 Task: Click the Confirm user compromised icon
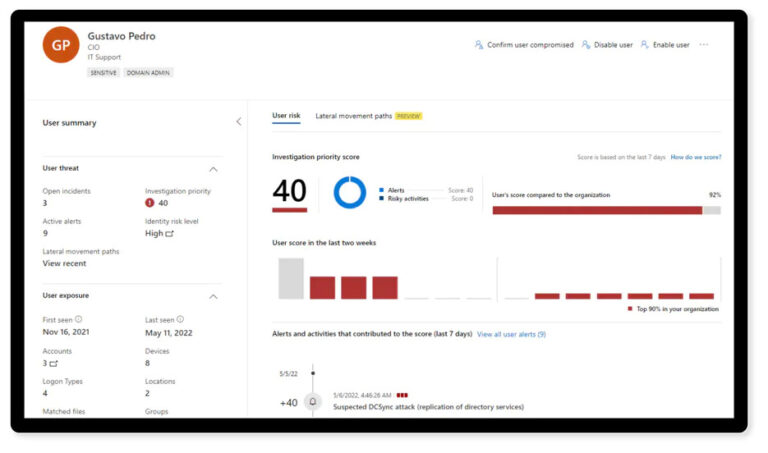[x=479, y=45]
